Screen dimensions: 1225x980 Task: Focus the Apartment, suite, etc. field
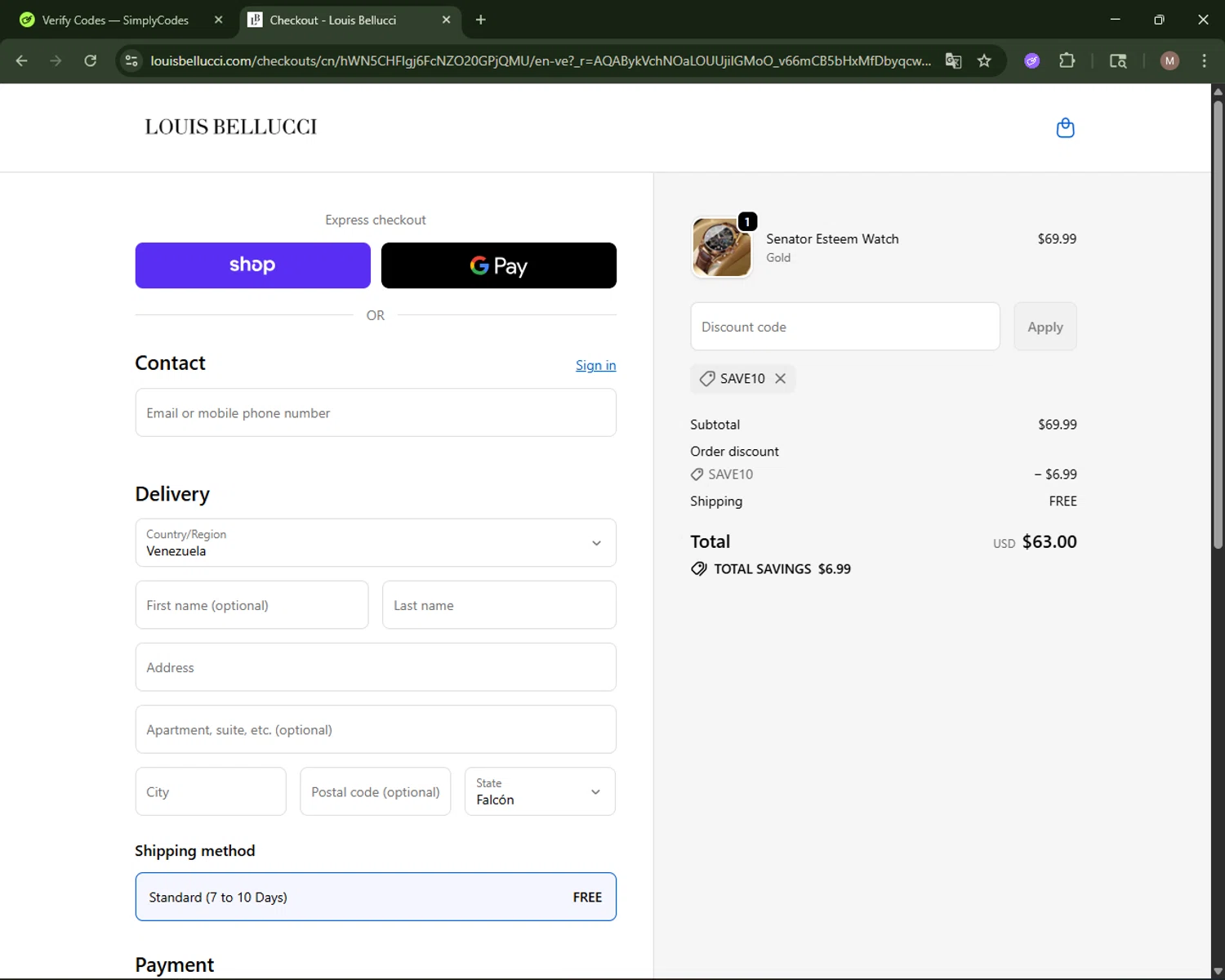(376, 729)
